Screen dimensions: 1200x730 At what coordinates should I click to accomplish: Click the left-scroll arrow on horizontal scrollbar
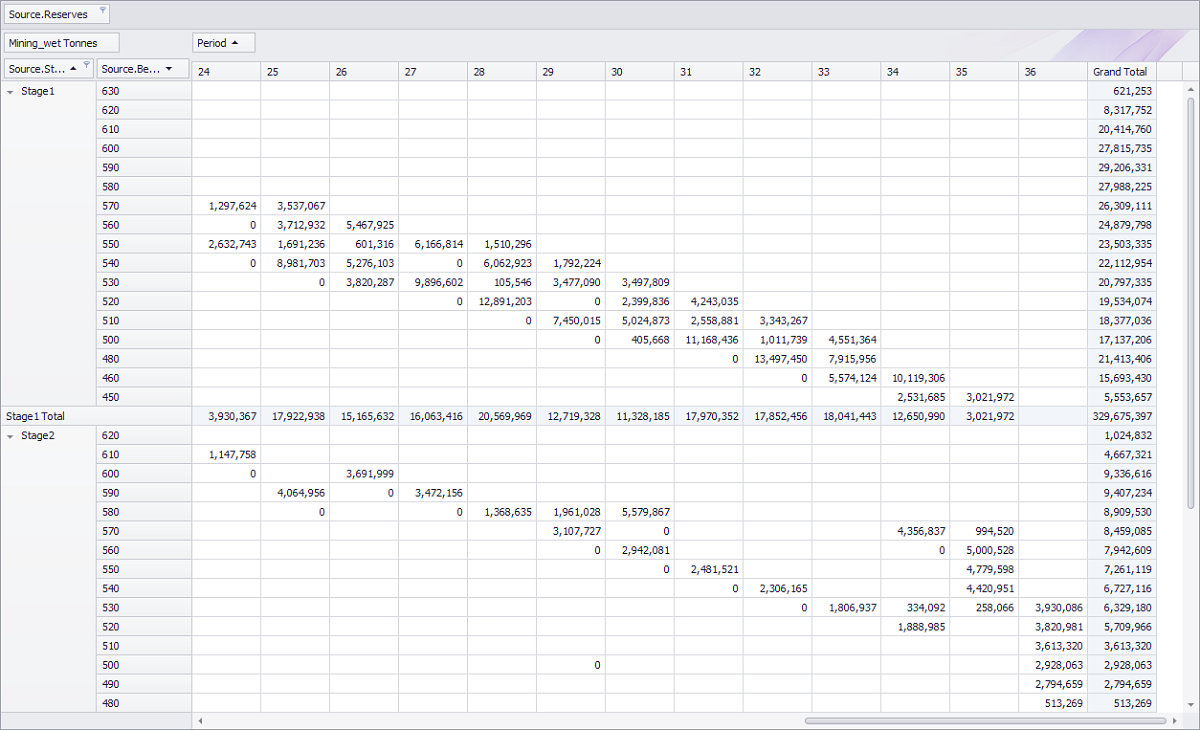coord(199,720)
